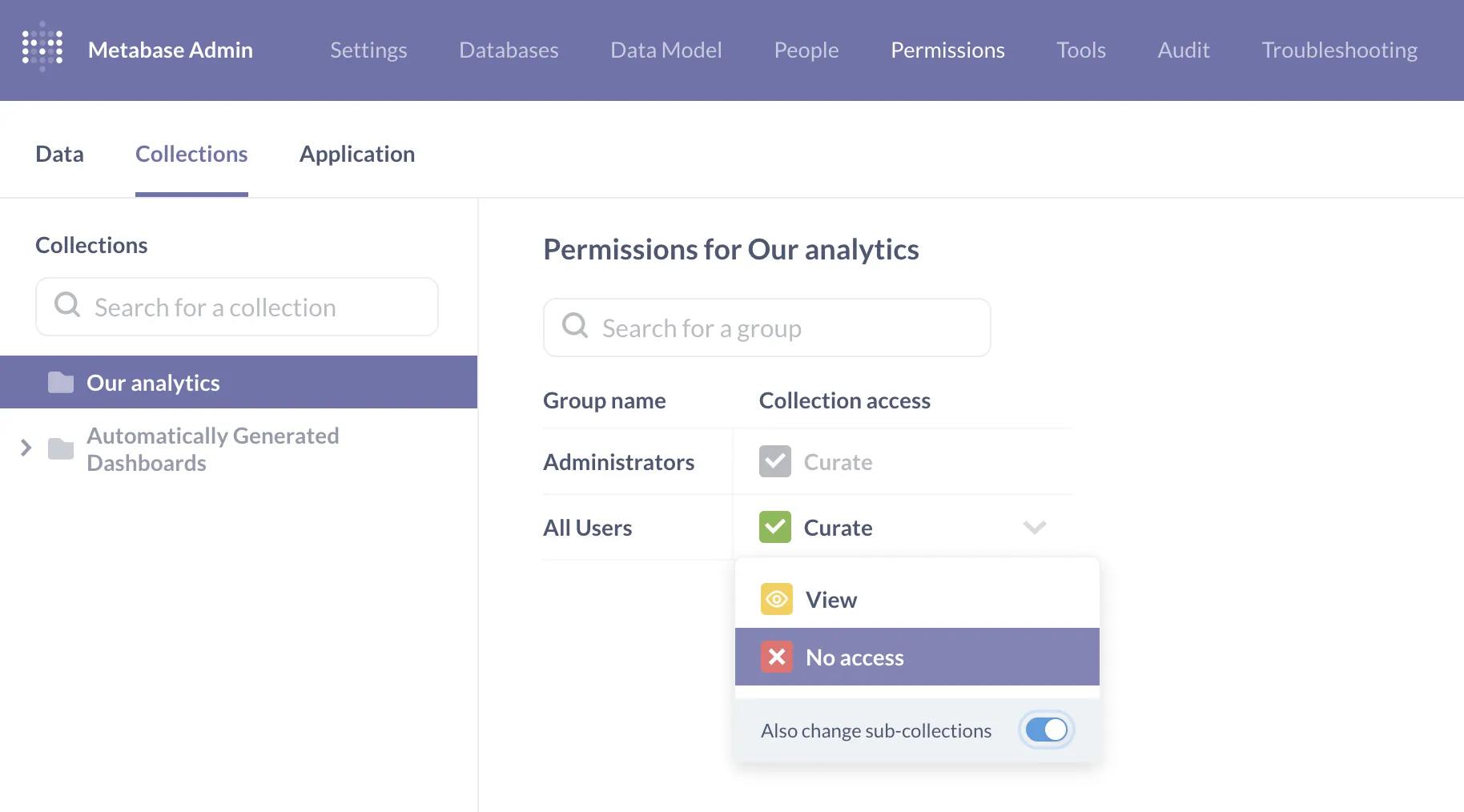The image size is (1464, 812).
Task: Click the collection search magnifier icon
Action: coord(67,306)
